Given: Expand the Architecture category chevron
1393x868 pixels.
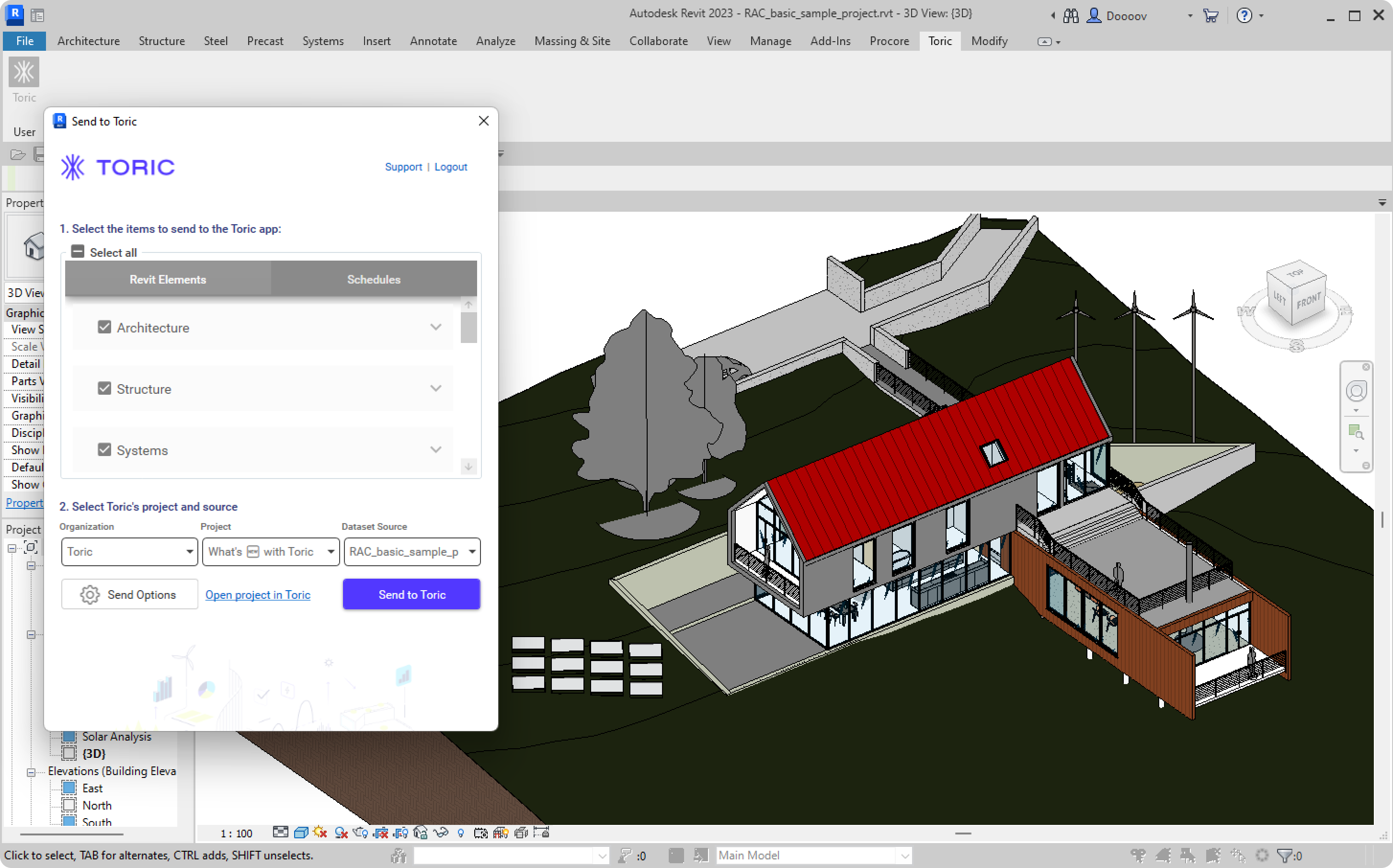Looking at the screenshot, I should point(435,327).
